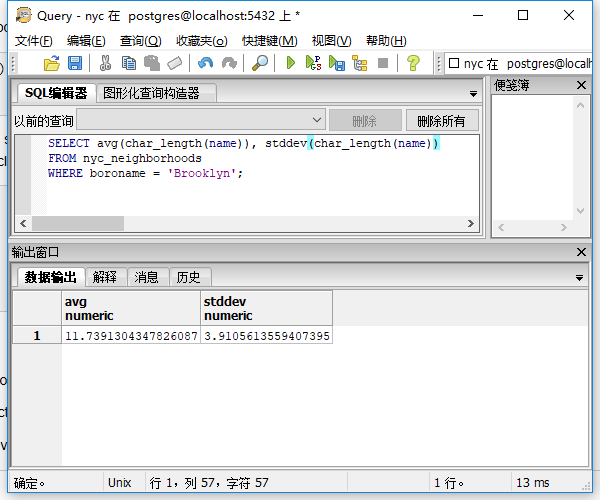Click the 删除 button

pyautogui.click(x=365, y=121)
